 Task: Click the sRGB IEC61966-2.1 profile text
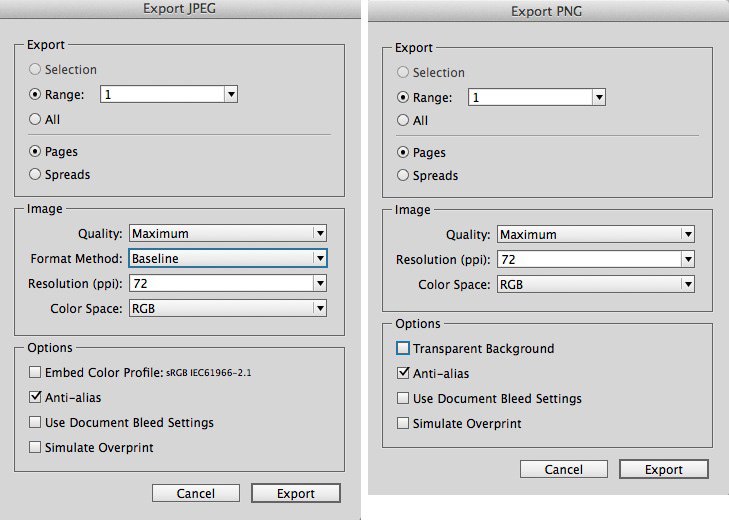(208, 373)
